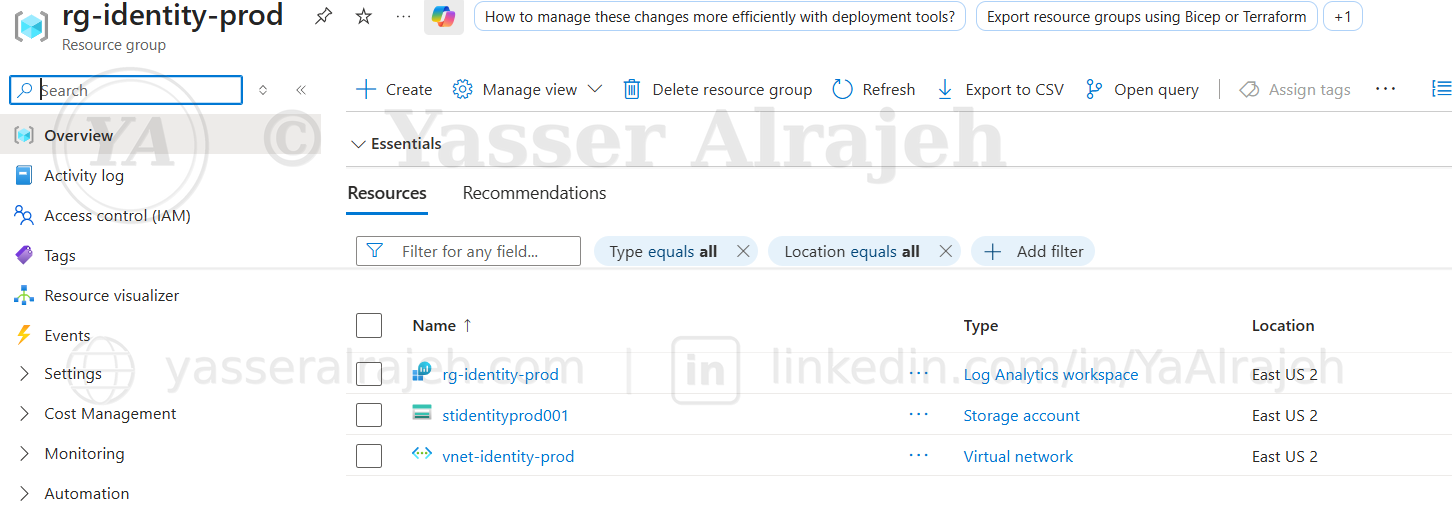Viewport: 1452px width, 522px height.
Task: Open the Manage view dropdown
Action: click(527, 89)
